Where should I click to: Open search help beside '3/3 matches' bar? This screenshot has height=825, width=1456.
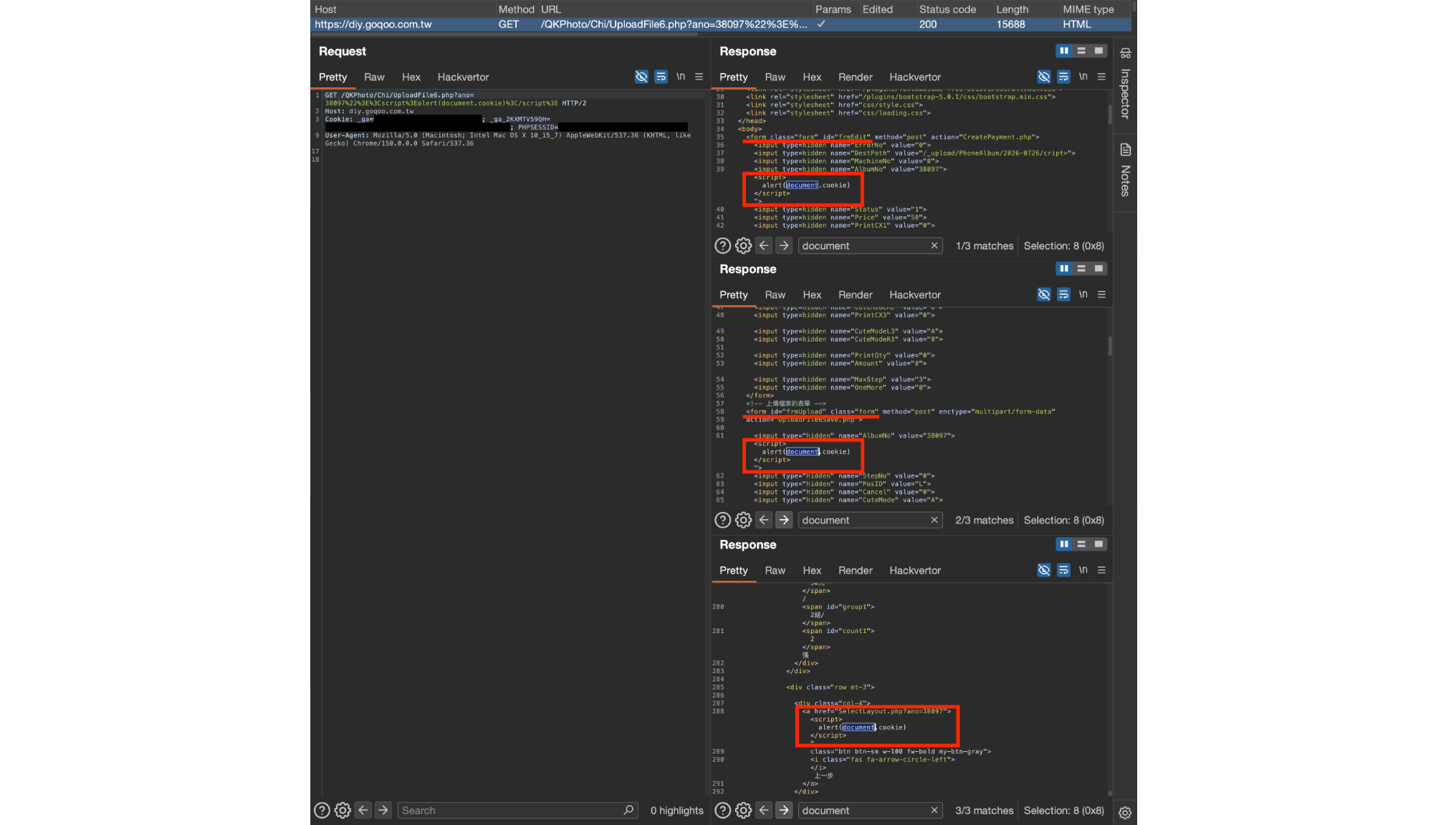pos(722,810)
